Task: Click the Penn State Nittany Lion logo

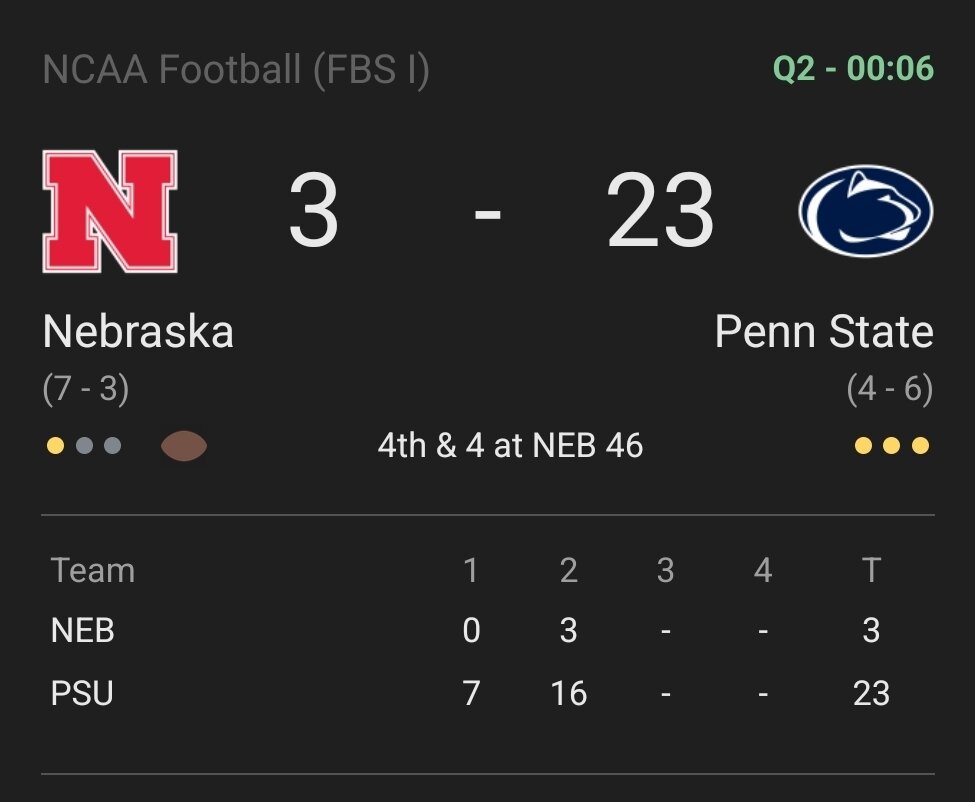Action: point(865,211)
